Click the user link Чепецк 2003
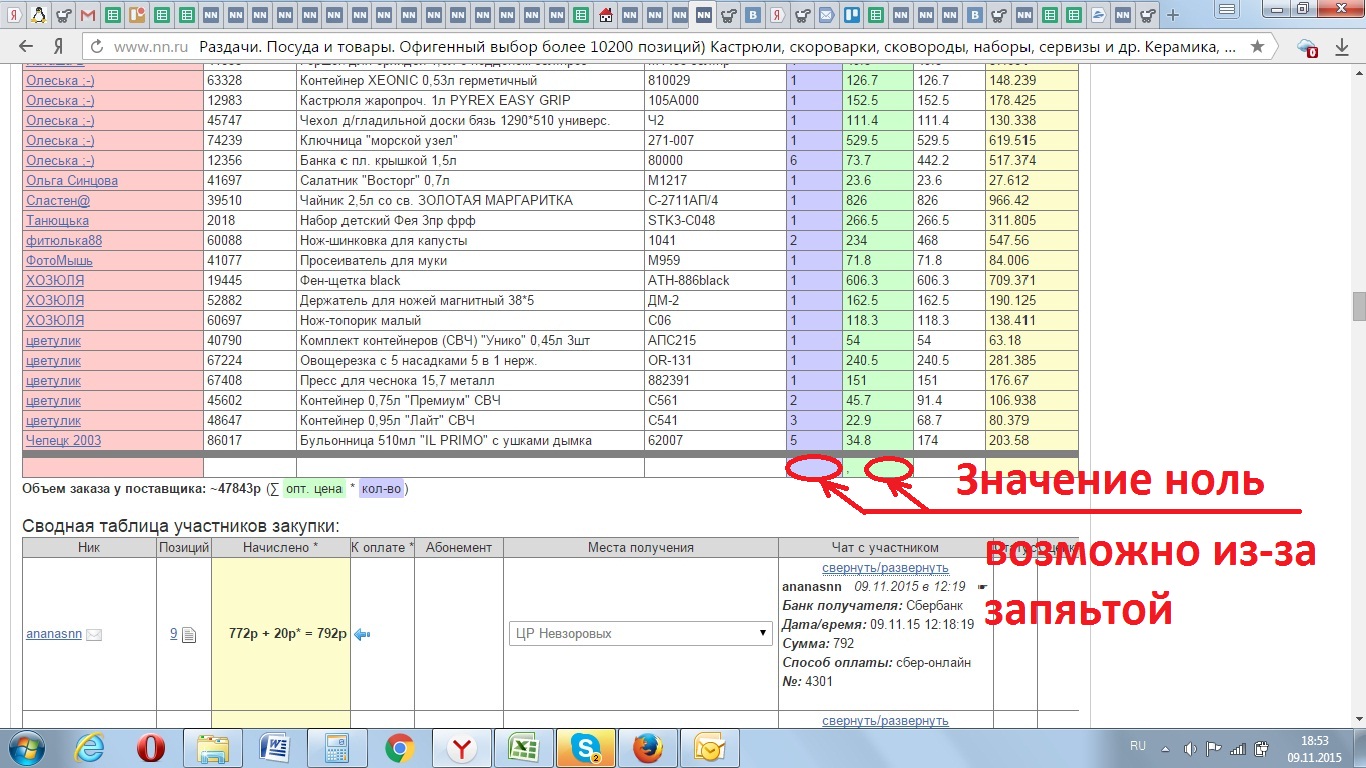 pyautogui.click(x=63, y=441)
